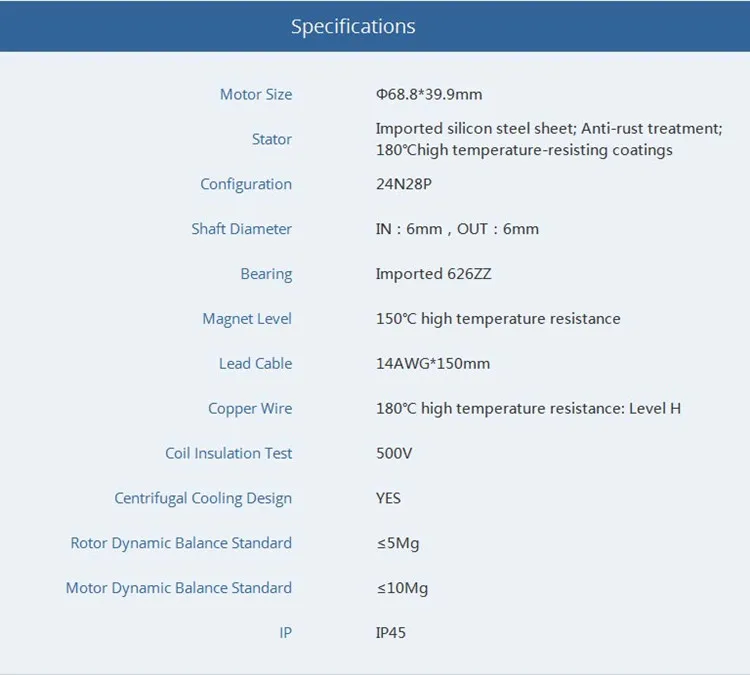Click the YES cooling design value

click(388, 498)
